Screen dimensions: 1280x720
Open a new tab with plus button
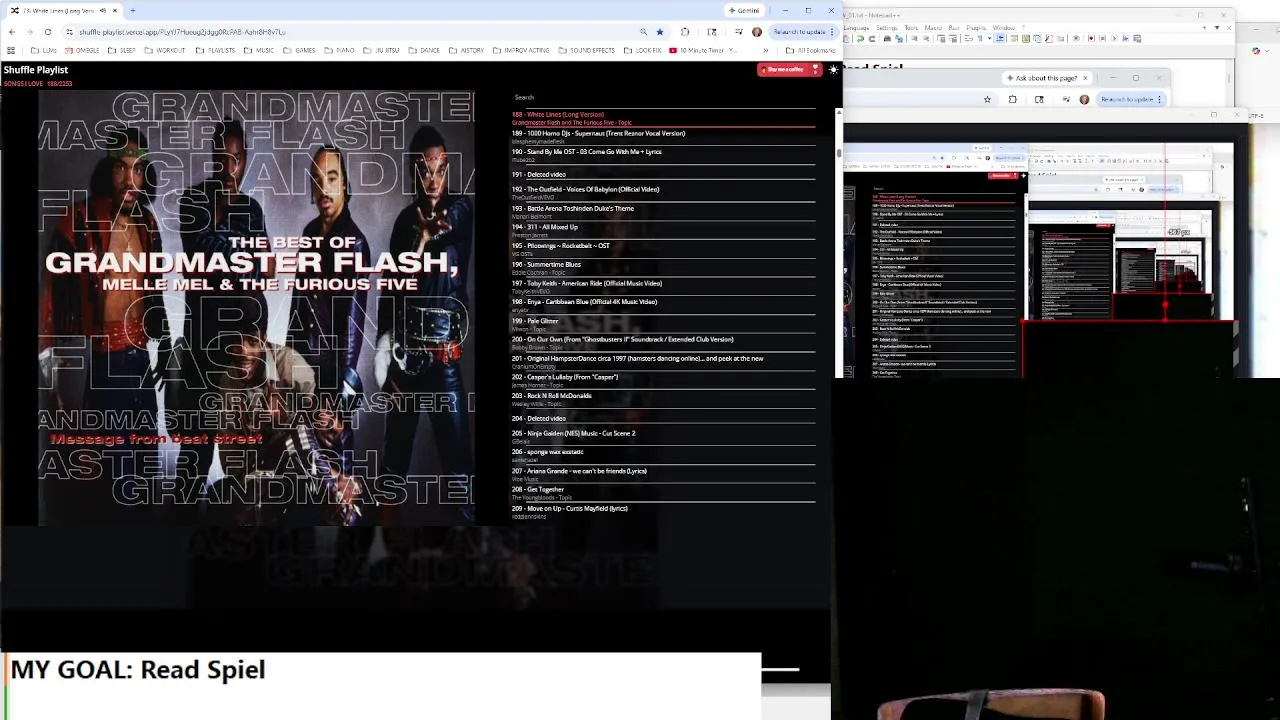tap(133, 10)
